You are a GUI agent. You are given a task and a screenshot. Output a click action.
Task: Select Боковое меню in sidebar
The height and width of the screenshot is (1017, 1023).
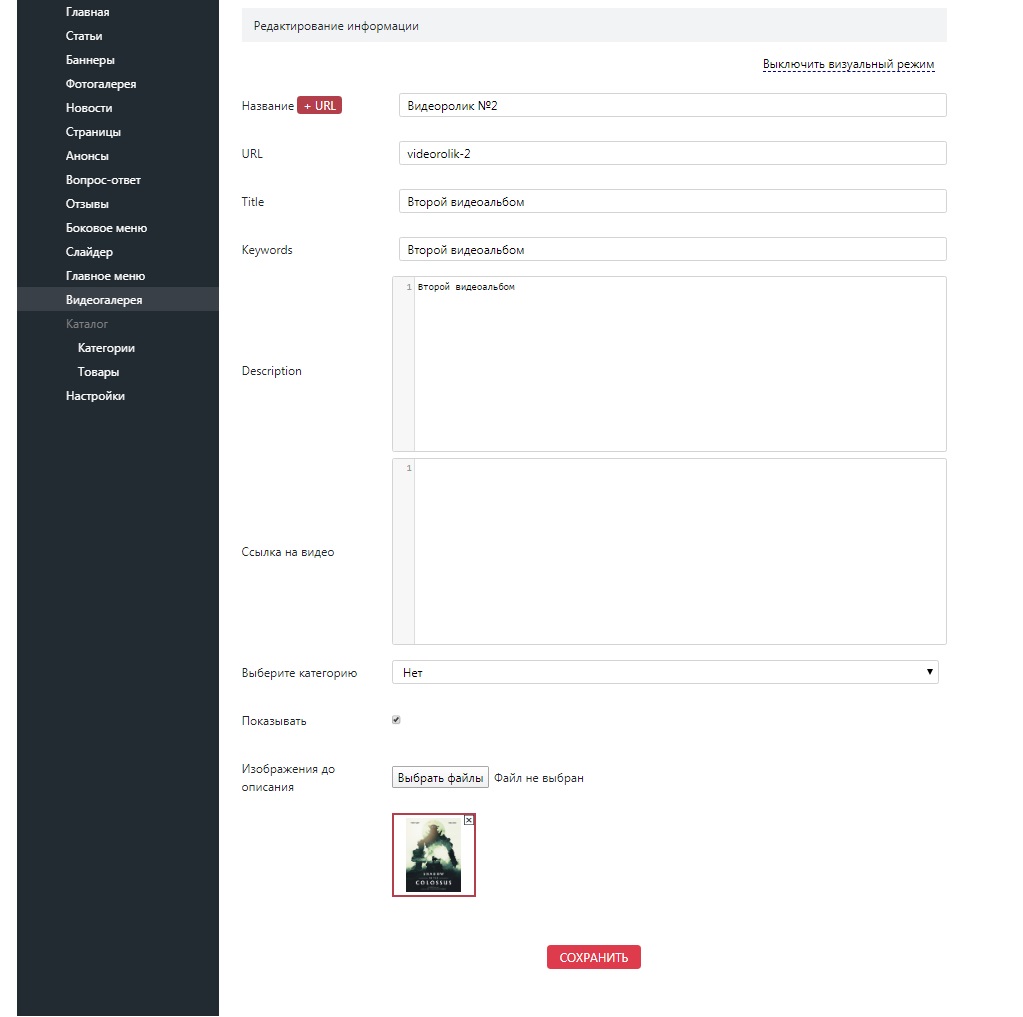click(x=106, y=228)
